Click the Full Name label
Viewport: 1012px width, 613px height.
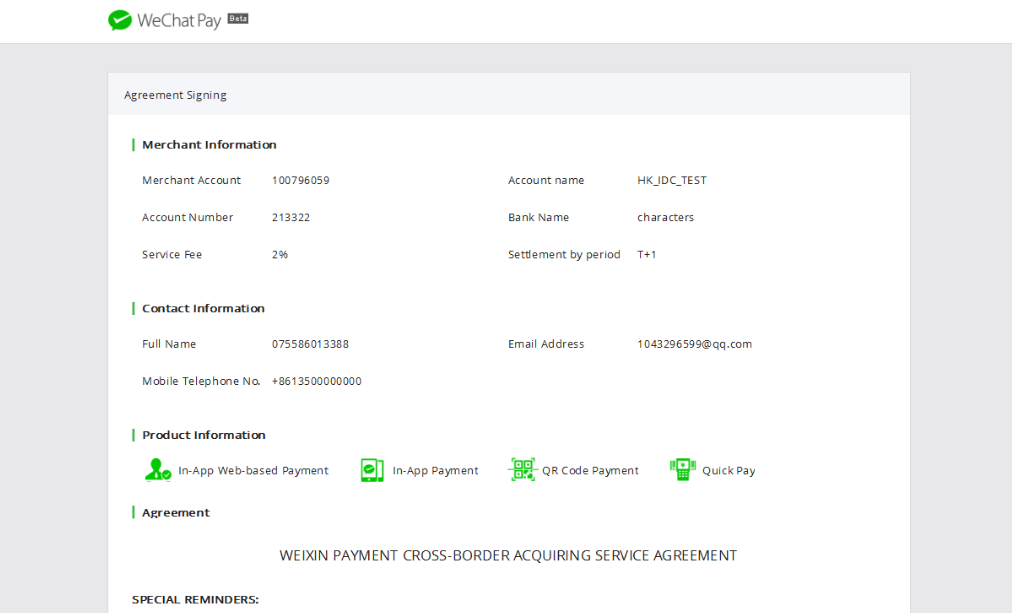[169, 344]
